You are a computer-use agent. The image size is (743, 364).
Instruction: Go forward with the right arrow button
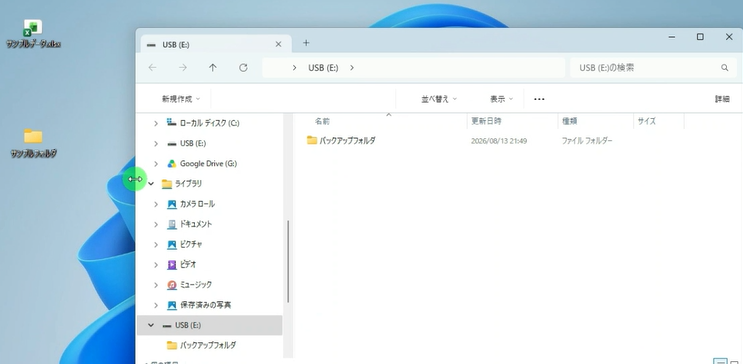[182, 68]
